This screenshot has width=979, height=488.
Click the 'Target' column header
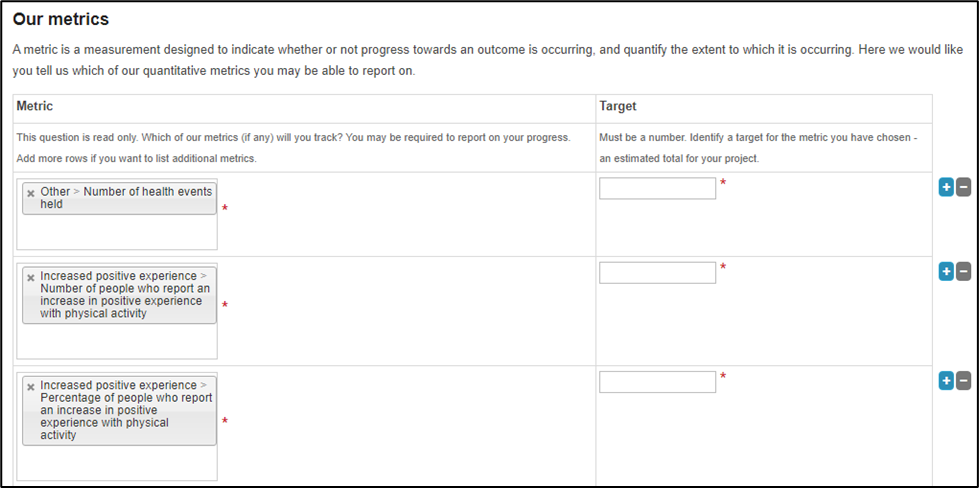[x=618, y=106]
